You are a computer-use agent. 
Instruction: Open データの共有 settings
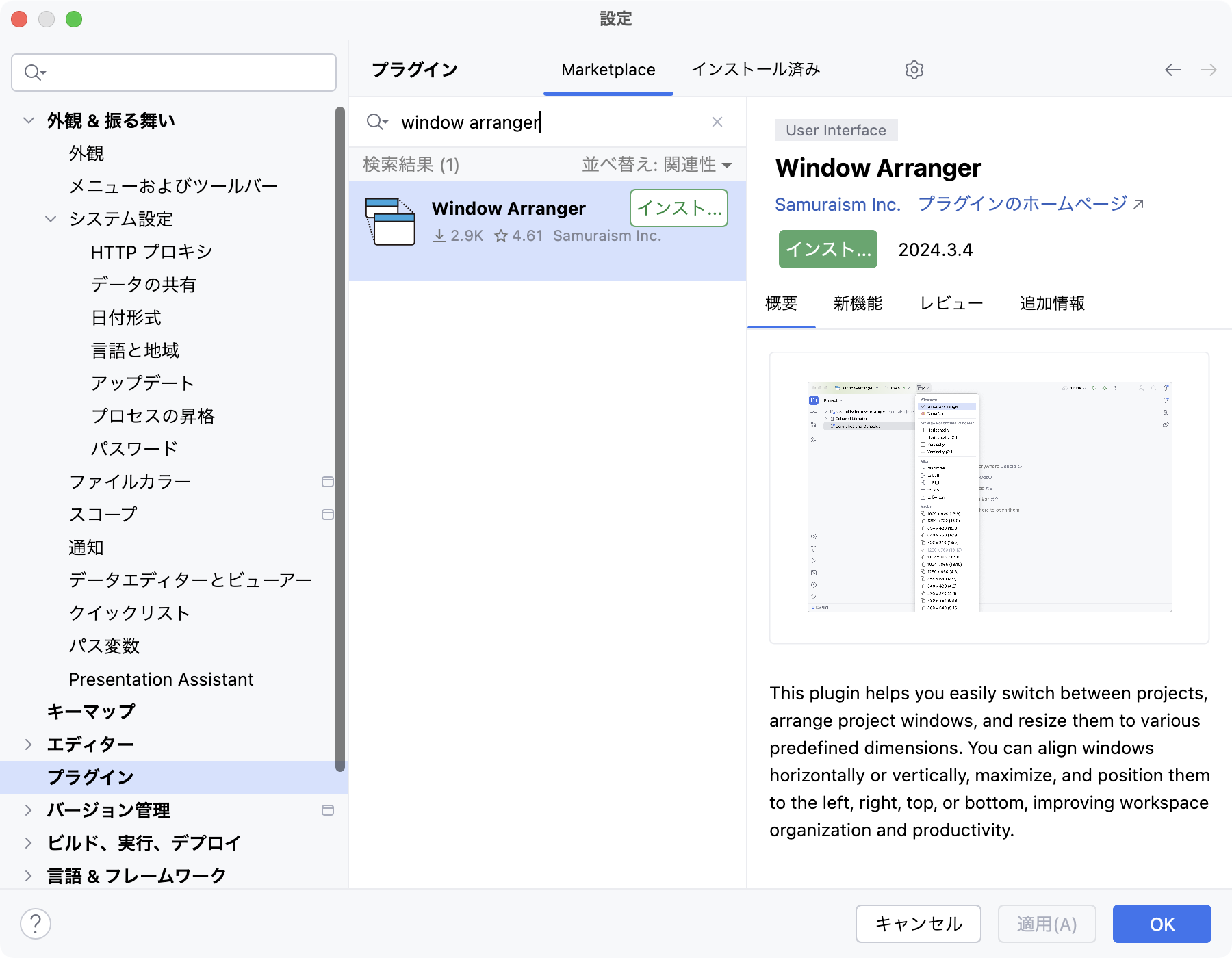(144, 285)
